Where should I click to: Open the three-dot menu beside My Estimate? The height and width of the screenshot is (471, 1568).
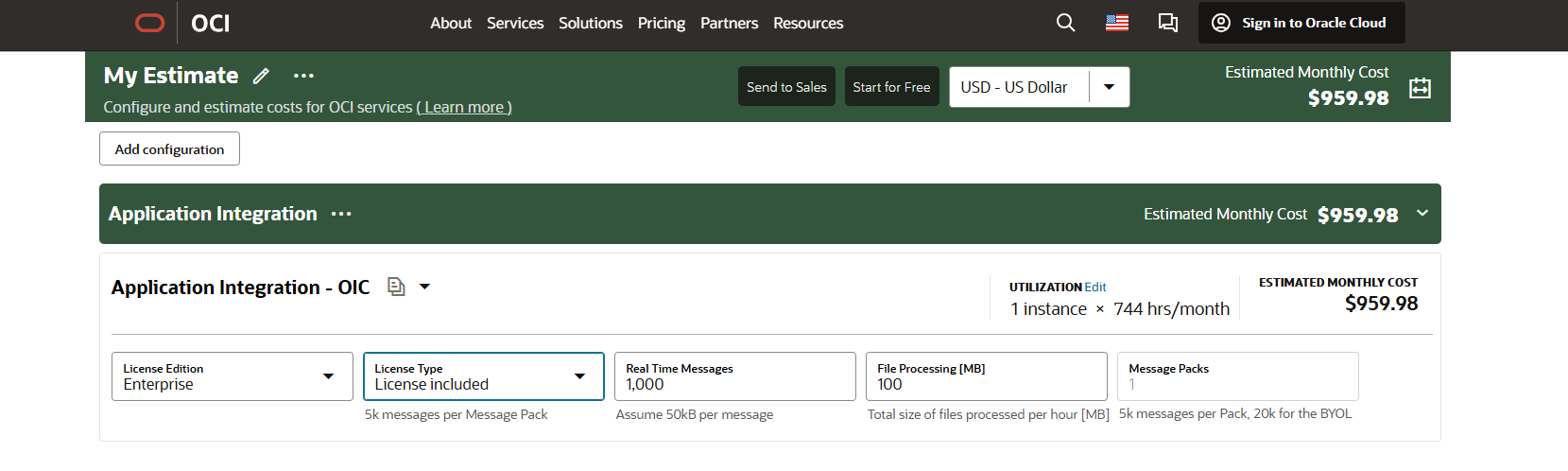[x=303, y=76]
